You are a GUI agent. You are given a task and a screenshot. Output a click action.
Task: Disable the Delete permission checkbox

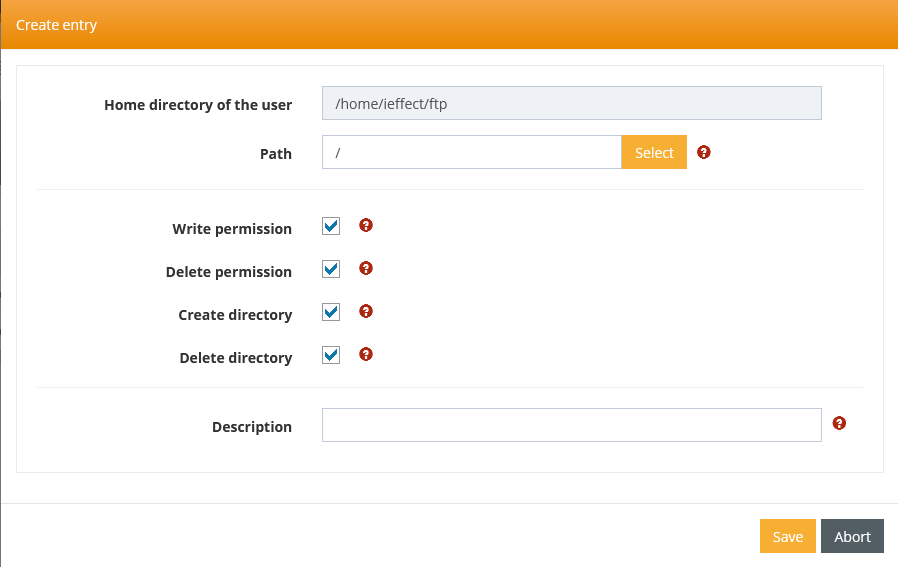pos(331,270)
